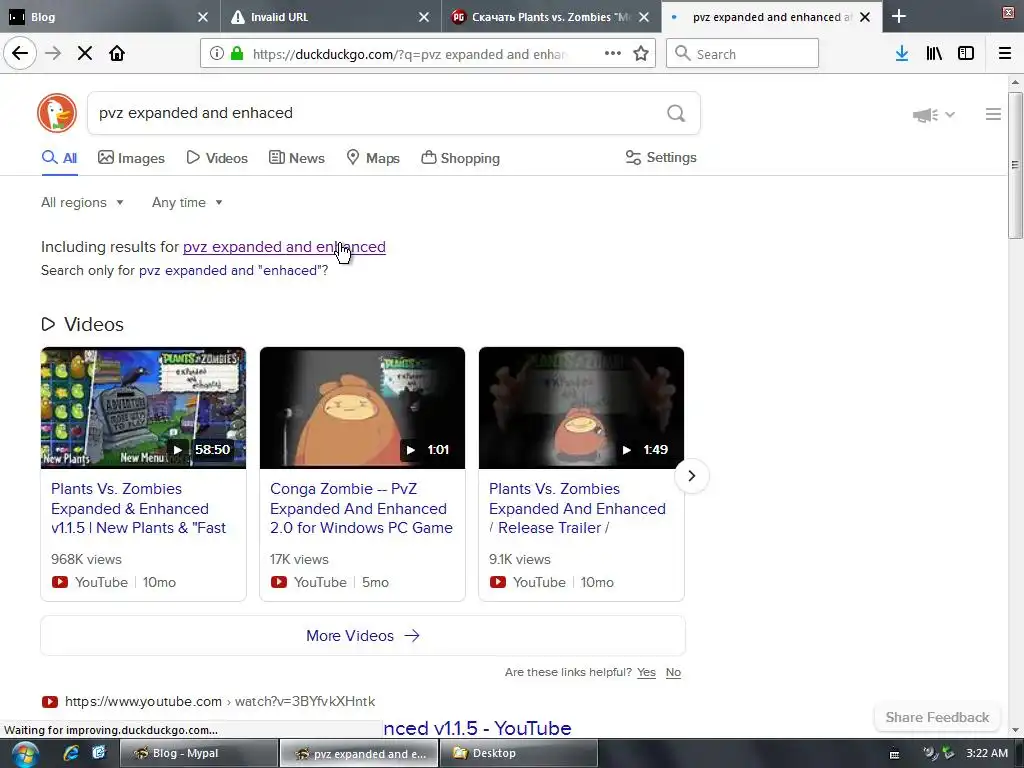Open DuckDuckGo side menu hamburger icon

993,114
